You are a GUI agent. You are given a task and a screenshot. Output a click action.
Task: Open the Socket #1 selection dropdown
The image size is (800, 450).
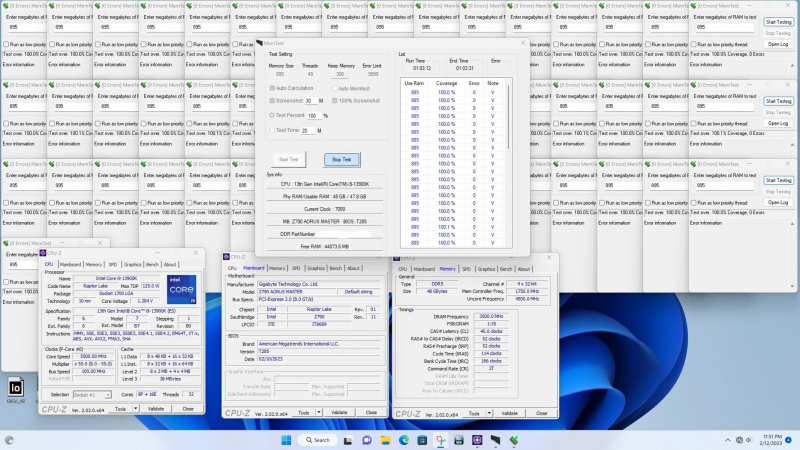pos(93,394)
